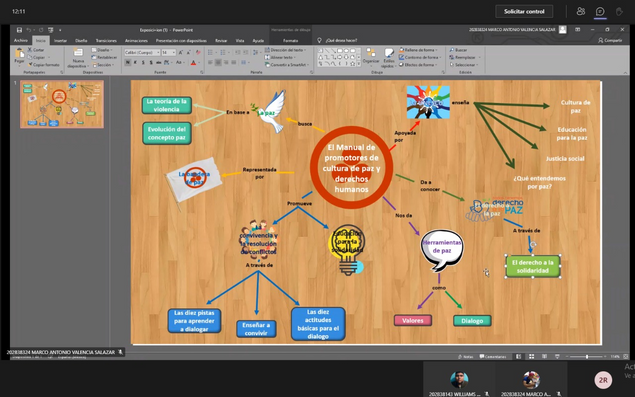Click Restablecer slide button

[x=104, y=57]
